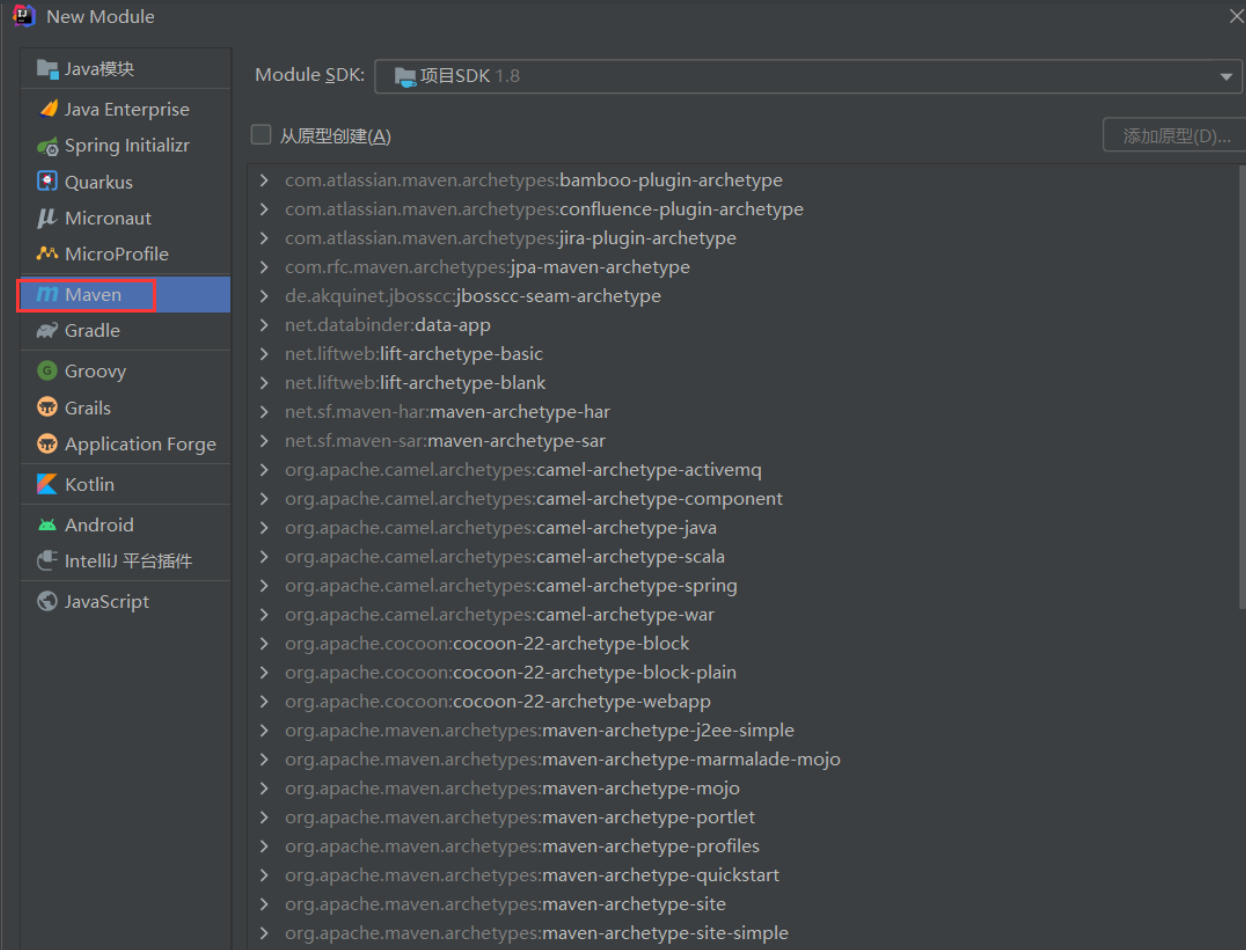Click the Spring Initializr leaf icon
The height and width of the screenshot is (950, 1246).
[x=47, y=146]
